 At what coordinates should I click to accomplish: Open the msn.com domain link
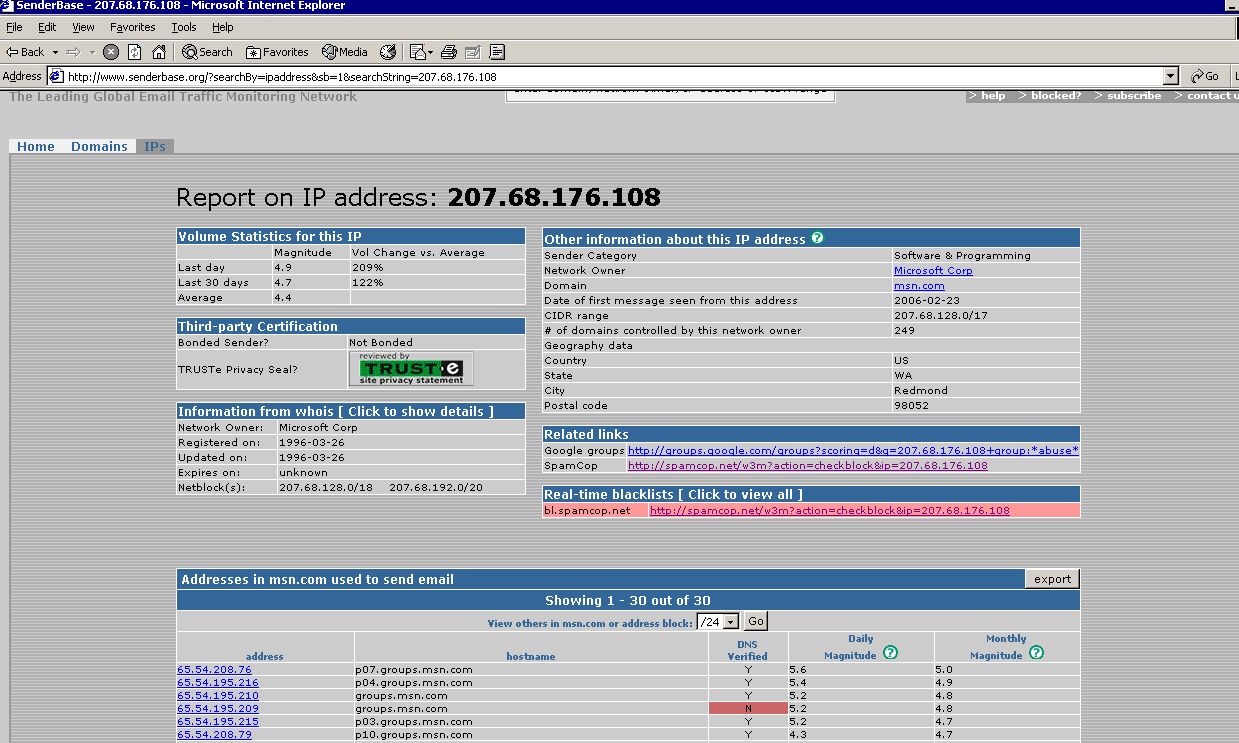919,285
